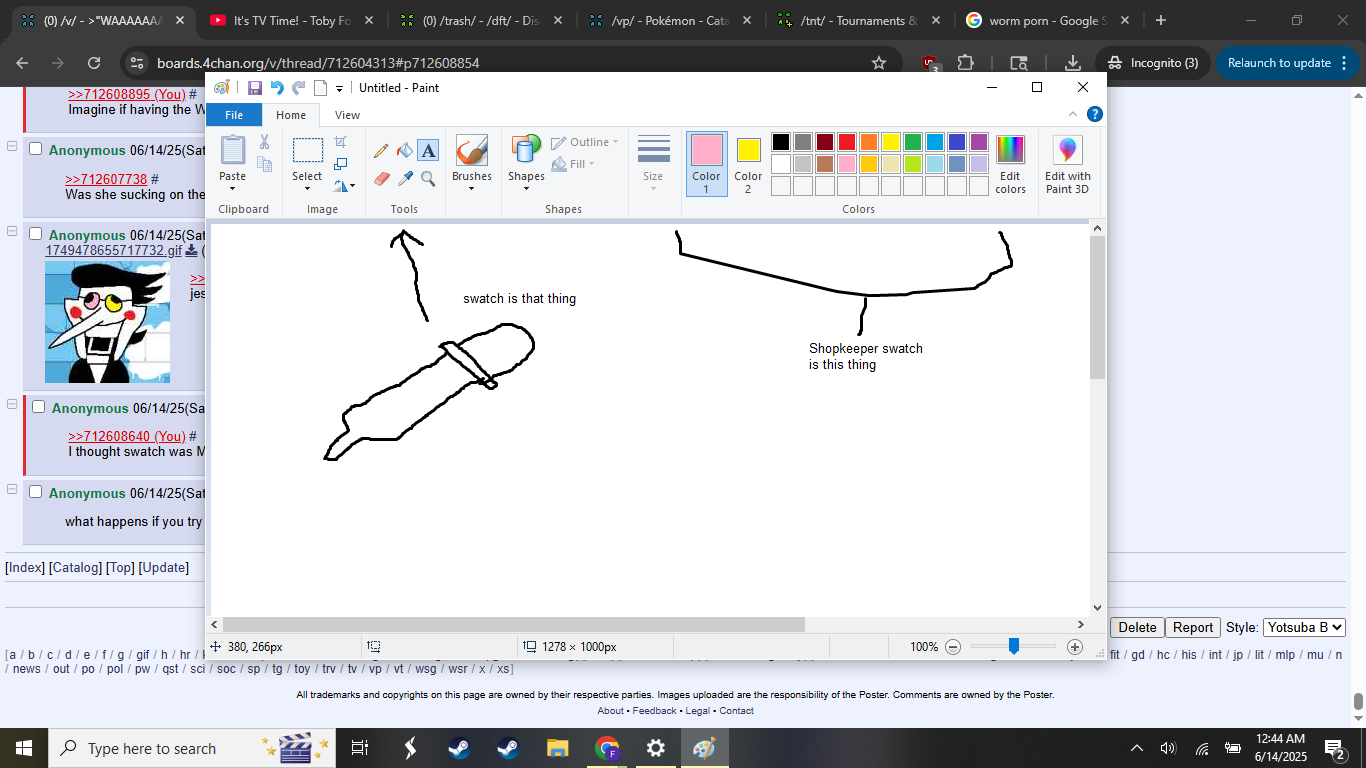The image size is (1366, 768).
Task: Open Paint Help question mark icon
Action: pyautogui.click(x=1095, y=114)
